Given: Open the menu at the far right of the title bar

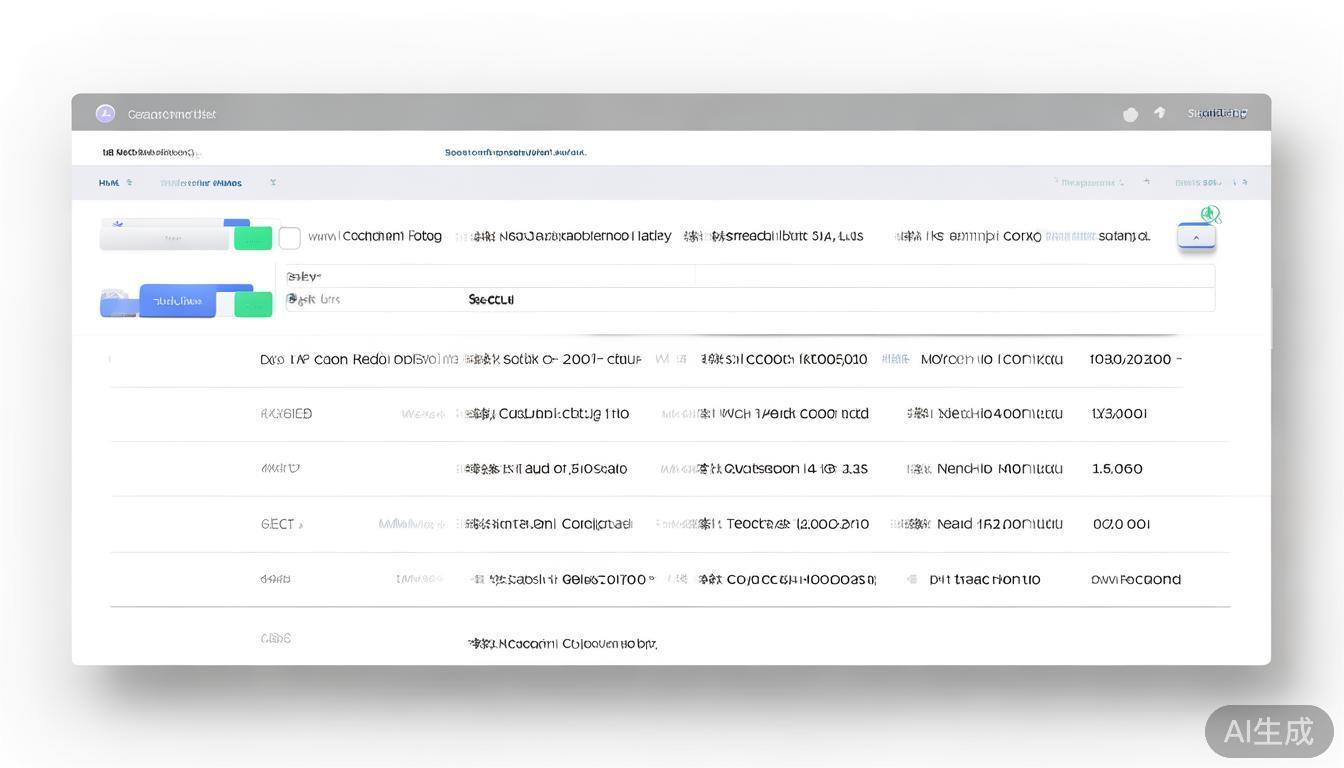Looking at the screenshot, I should 1217,113.
